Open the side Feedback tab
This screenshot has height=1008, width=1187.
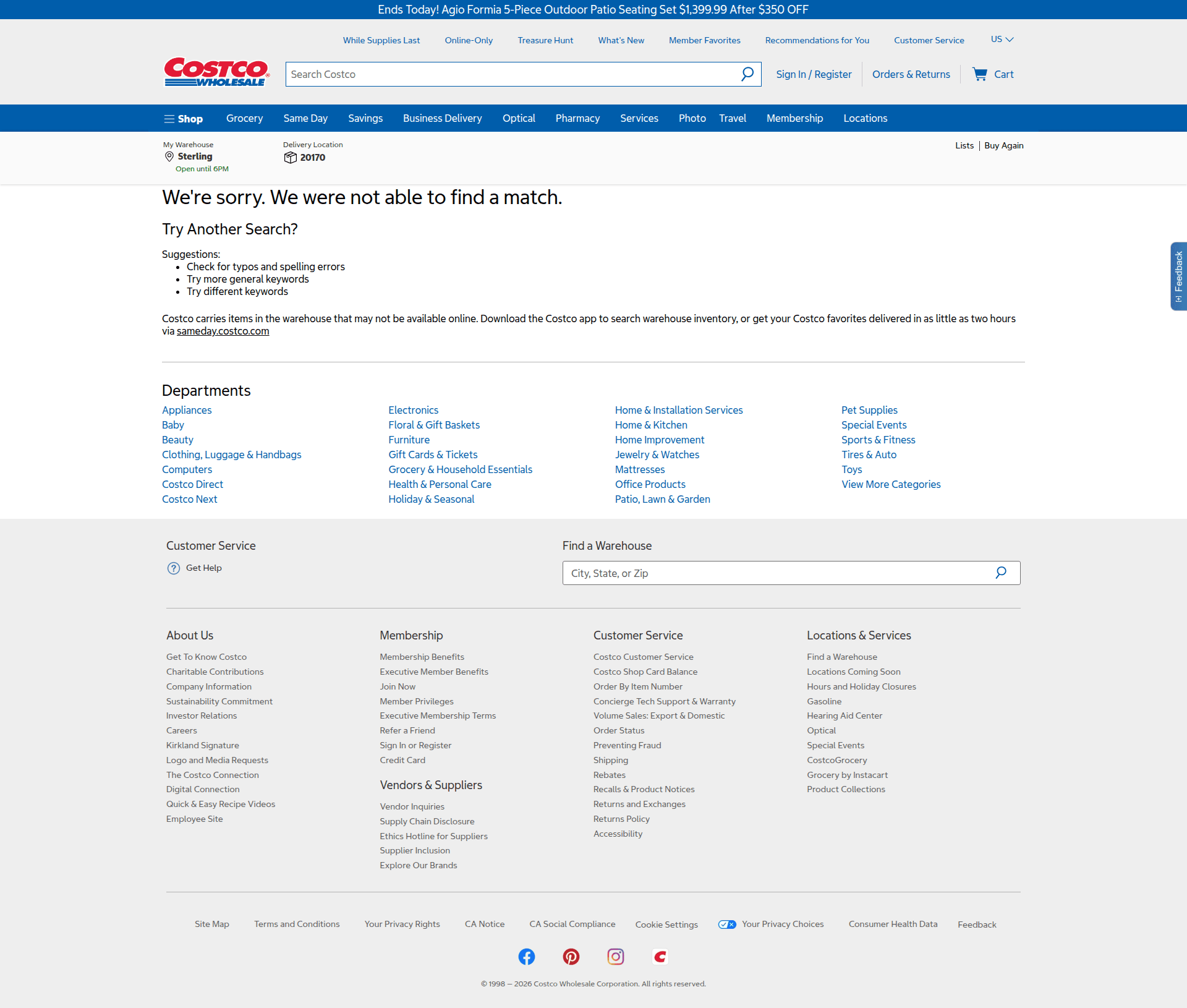click(x=1178, y=276)
